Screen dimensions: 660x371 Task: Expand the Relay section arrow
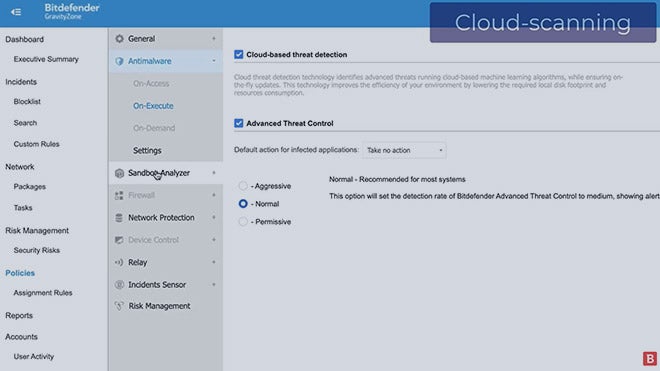point(214,262)
